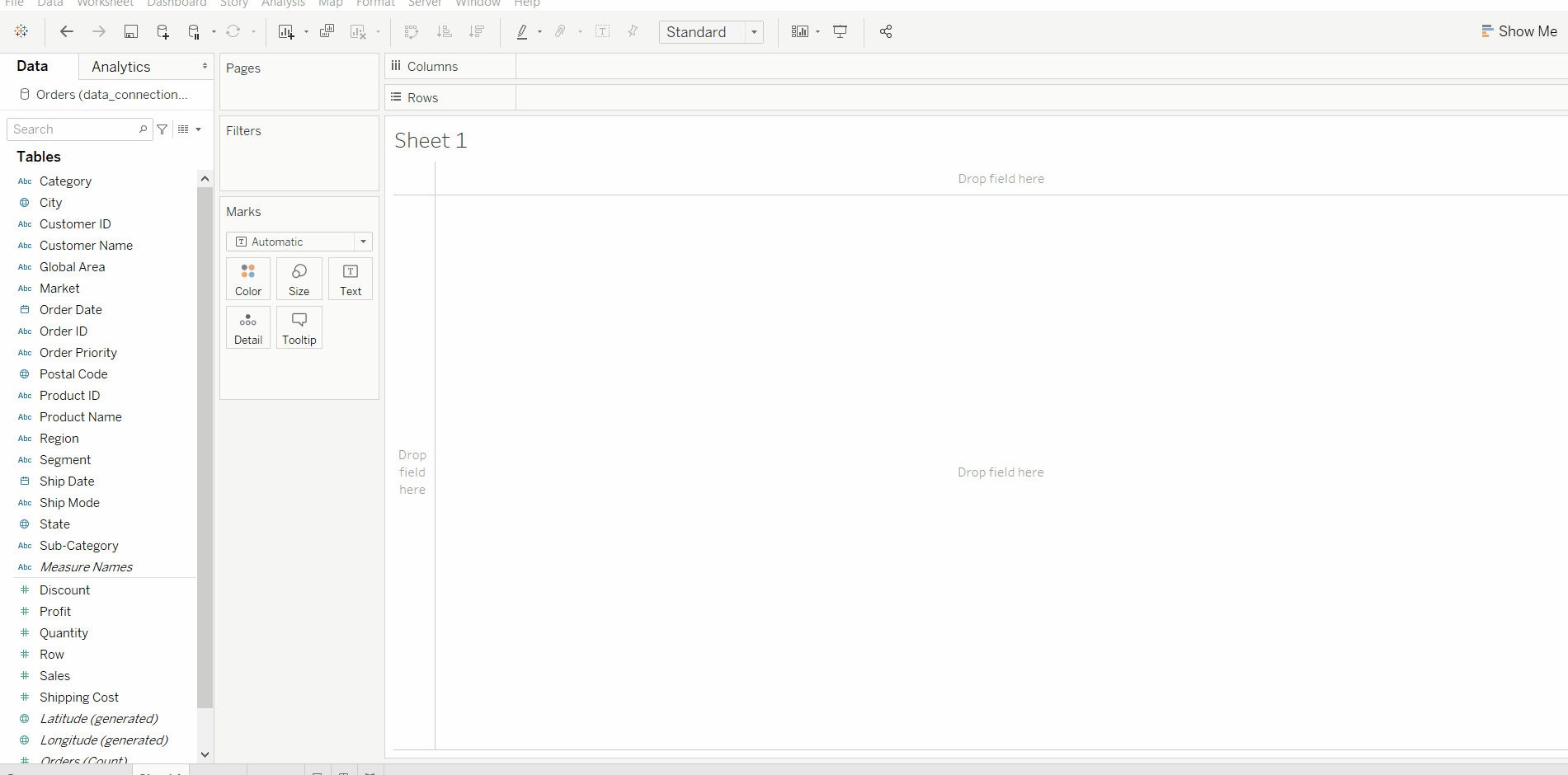The width and height of the screenshot is (1568, 775).
Task: Click the Sort Descending toolbar icon
Action: pyautogui.click(x=476, y=31)
